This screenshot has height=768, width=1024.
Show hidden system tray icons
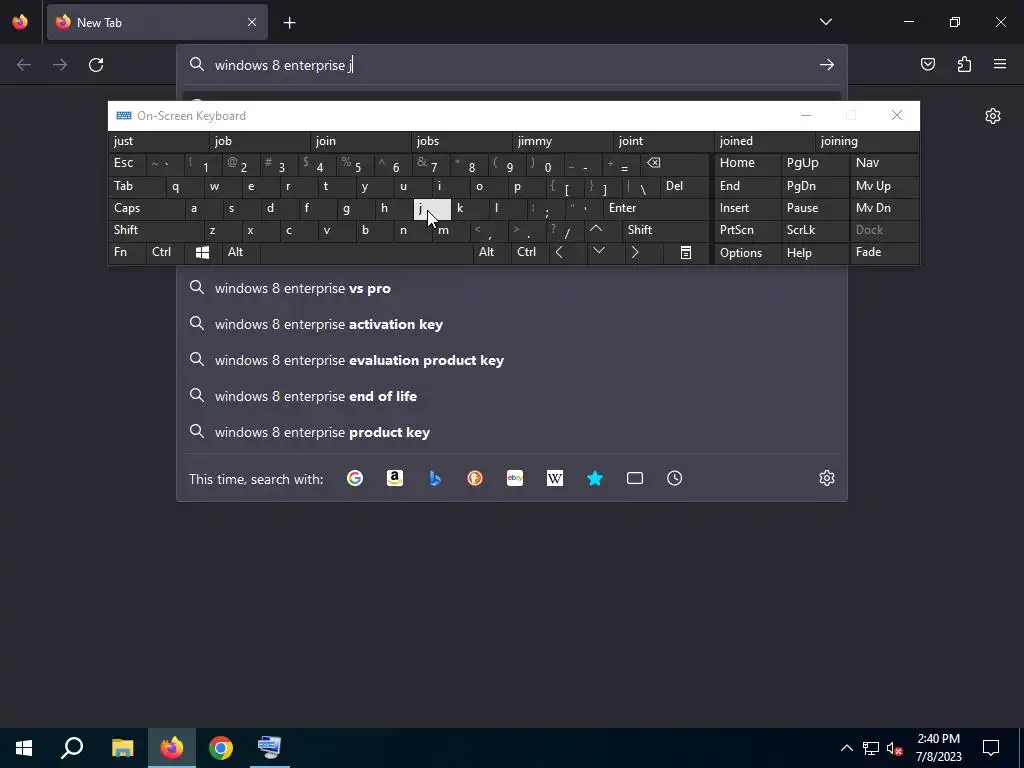click(x=846, y=748)
